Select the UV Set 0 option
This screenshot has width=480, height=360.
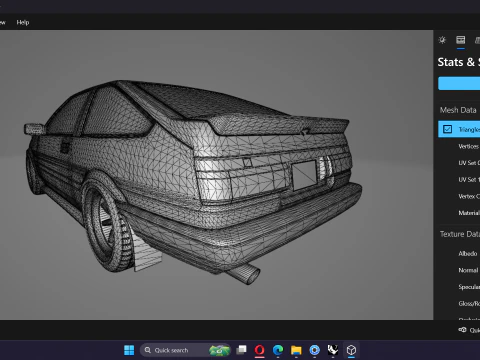(469, 163)
